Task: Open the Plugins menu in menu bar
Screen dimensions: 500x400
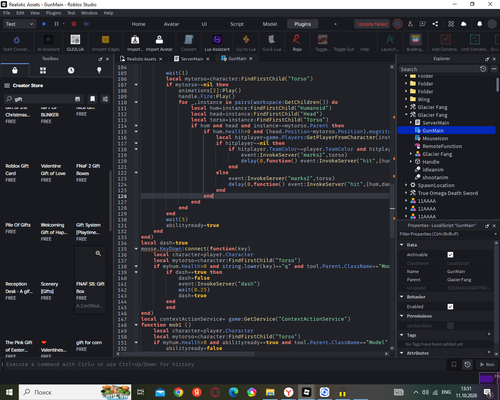Action: (x=53, y=13)
